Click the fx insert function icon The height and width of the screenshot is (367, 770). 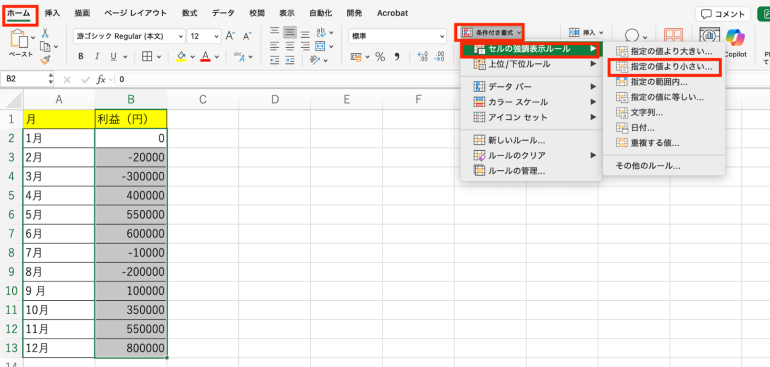point(101,79)
